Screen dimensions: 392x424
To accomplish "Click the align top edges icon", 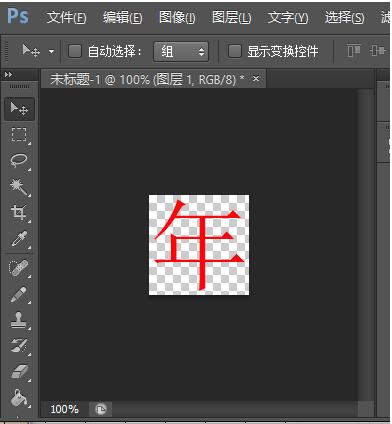I will [353, 51].
